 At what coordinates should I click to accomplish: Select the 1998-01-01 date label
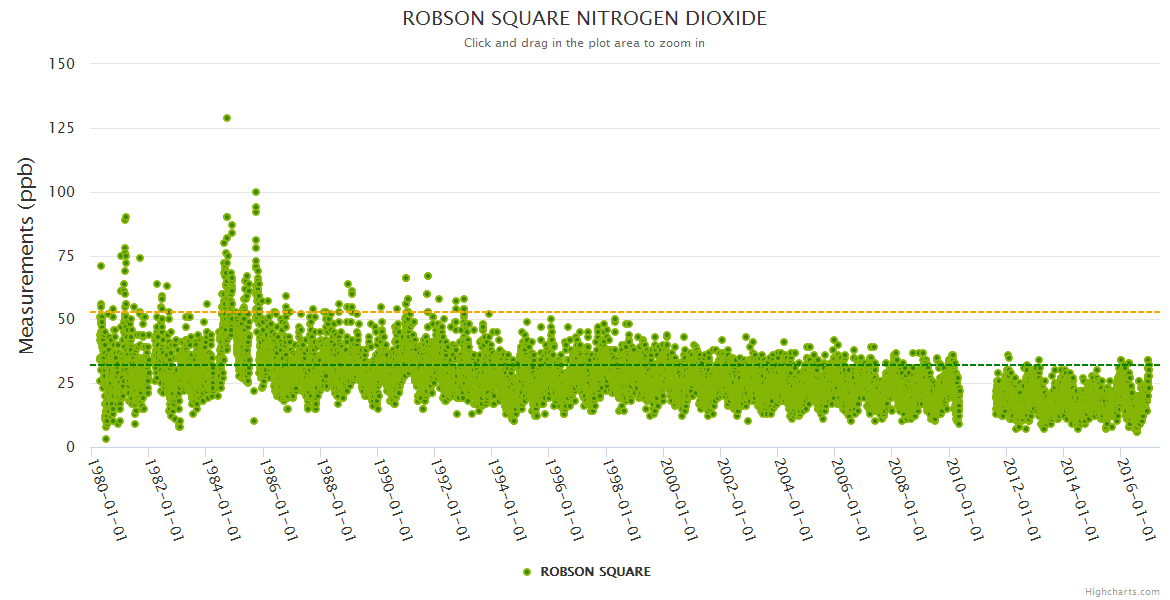click(x=623, y=498)
